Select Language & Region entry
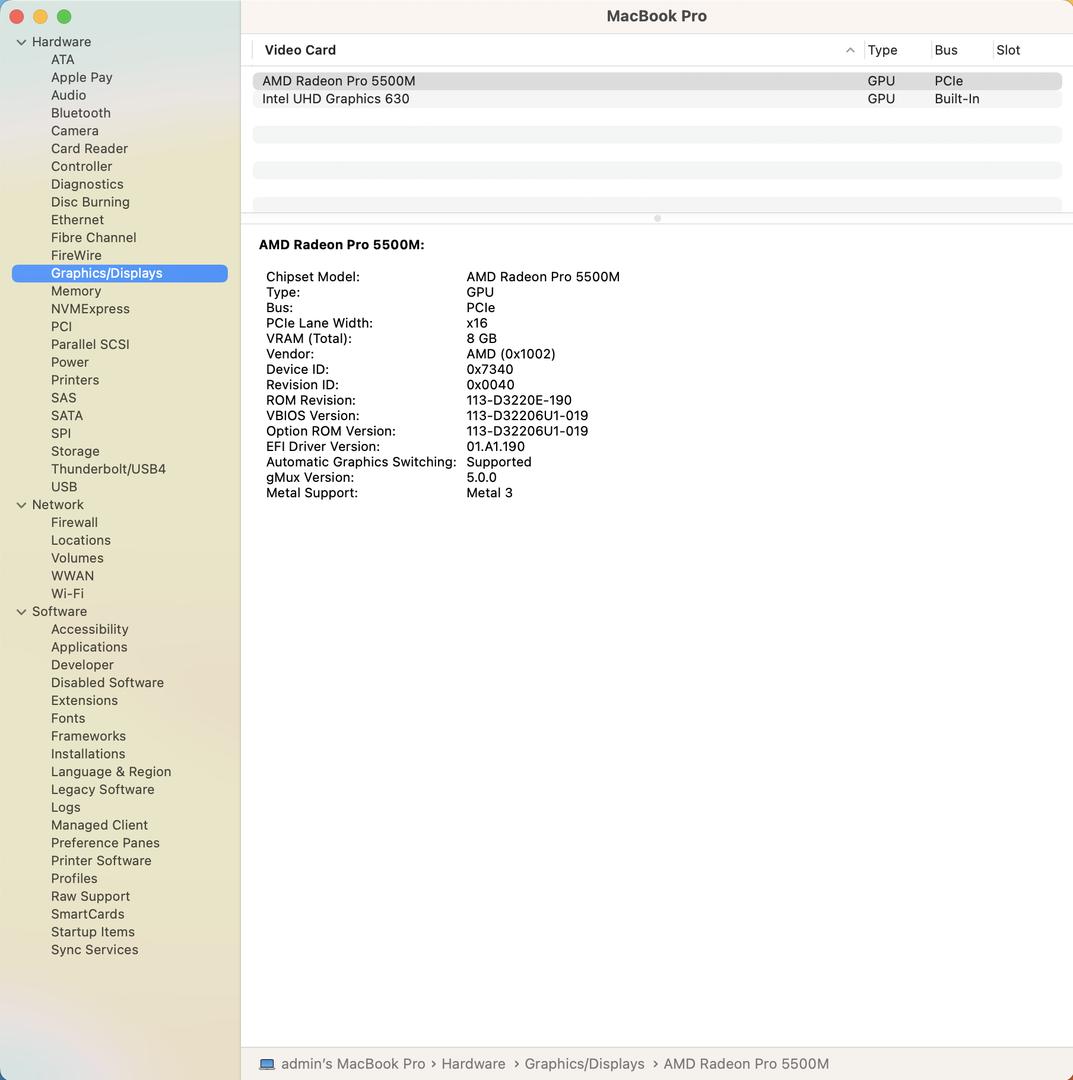The height and width of the screenshot is (1080, 1073). pyautogui.click(x=111, y=772)
